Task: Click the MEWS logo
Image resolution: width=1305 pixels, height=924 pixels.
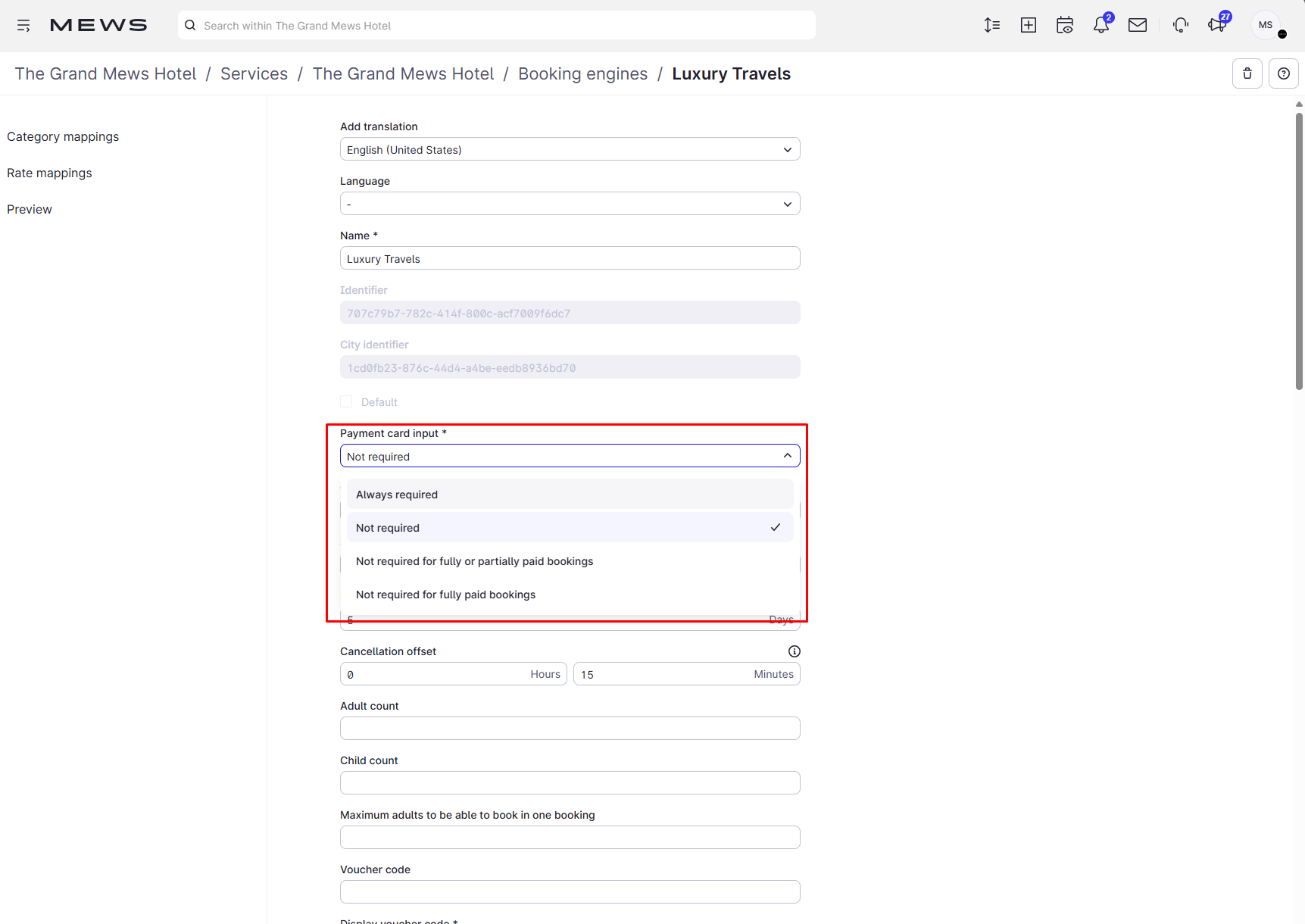Action: click(98, 25)
